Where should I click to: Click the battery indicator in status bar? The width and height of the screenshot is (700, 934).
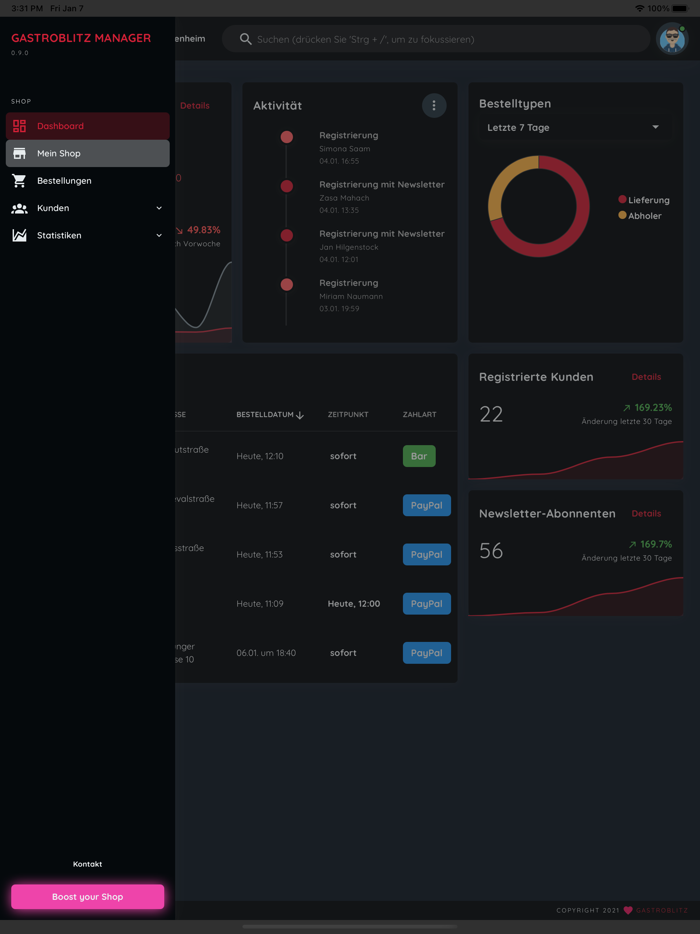tap(679, 8)
